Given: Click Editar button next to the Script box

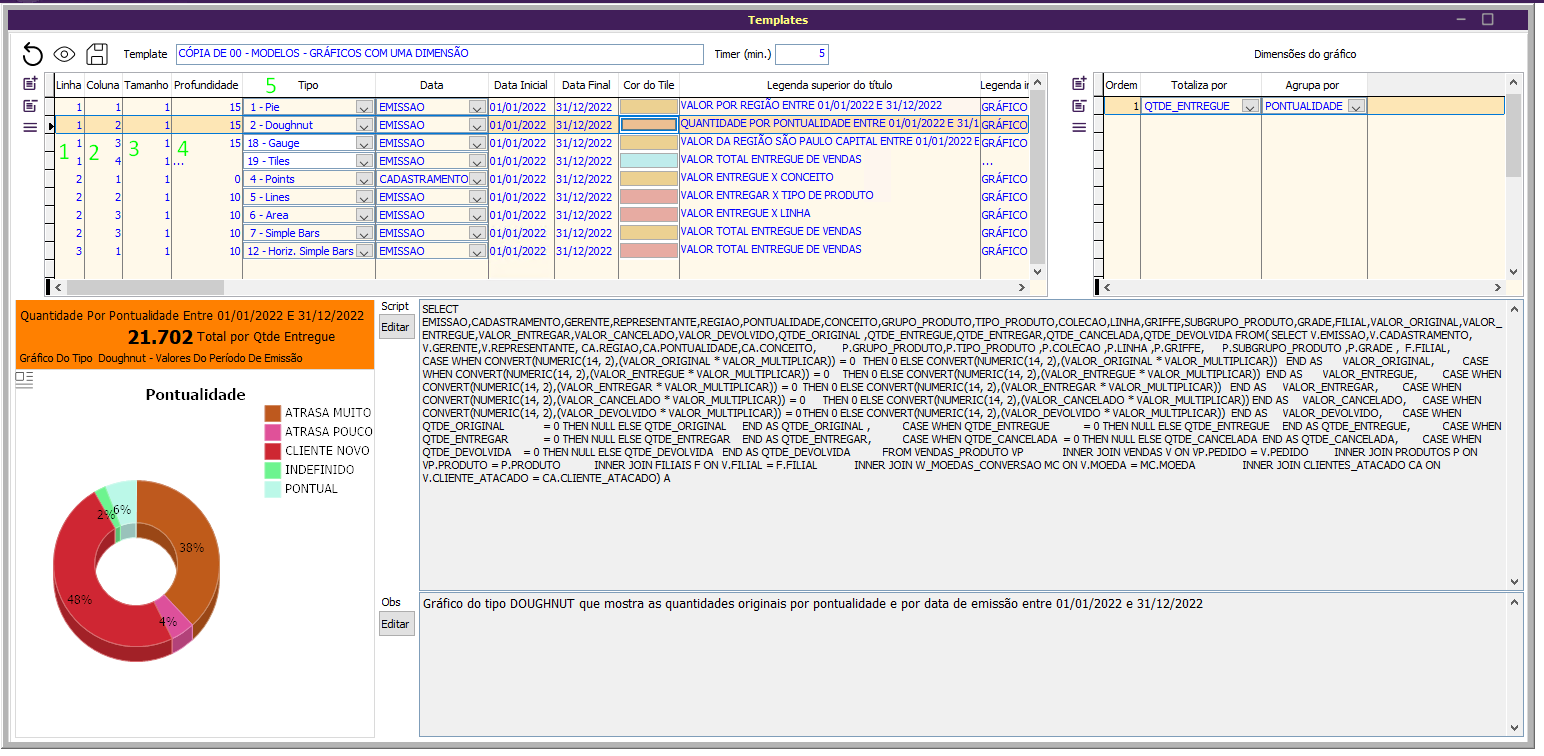Looking at the screenshot, I should (x=396, y=326).
